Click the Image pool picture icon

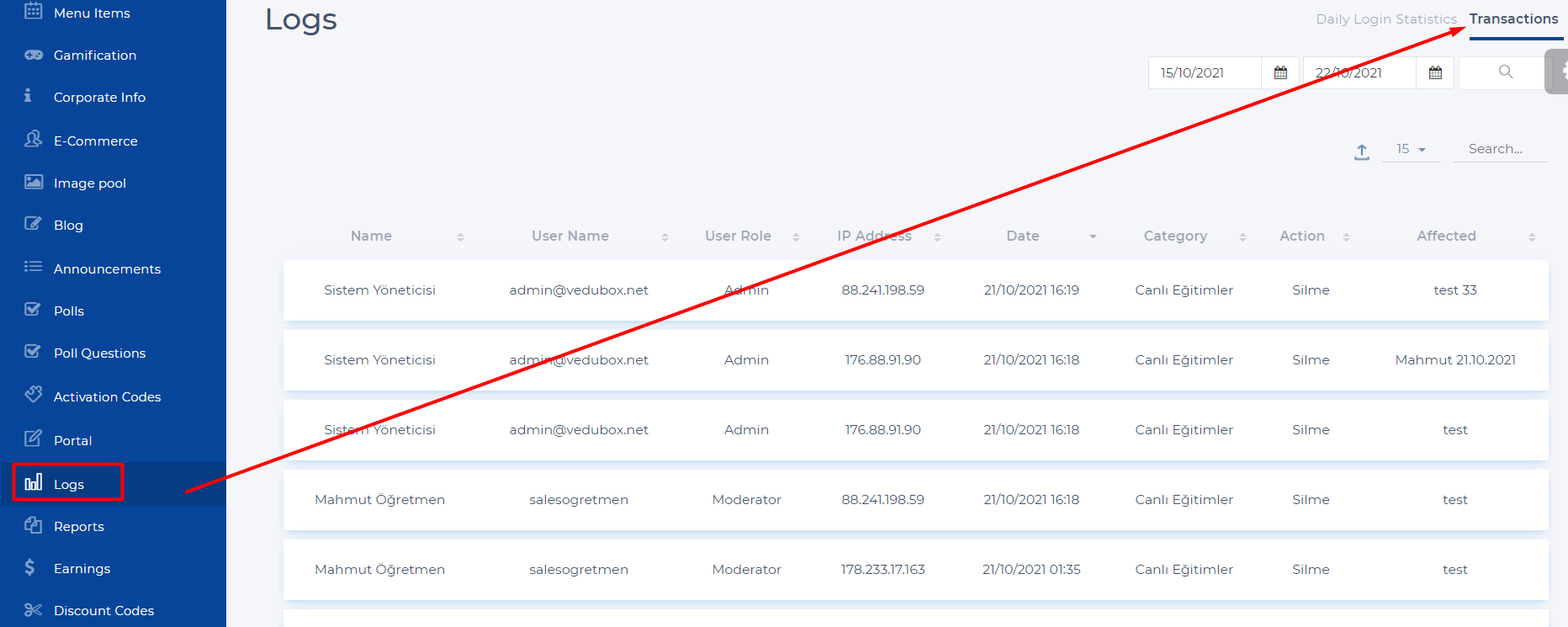point(34,183)
